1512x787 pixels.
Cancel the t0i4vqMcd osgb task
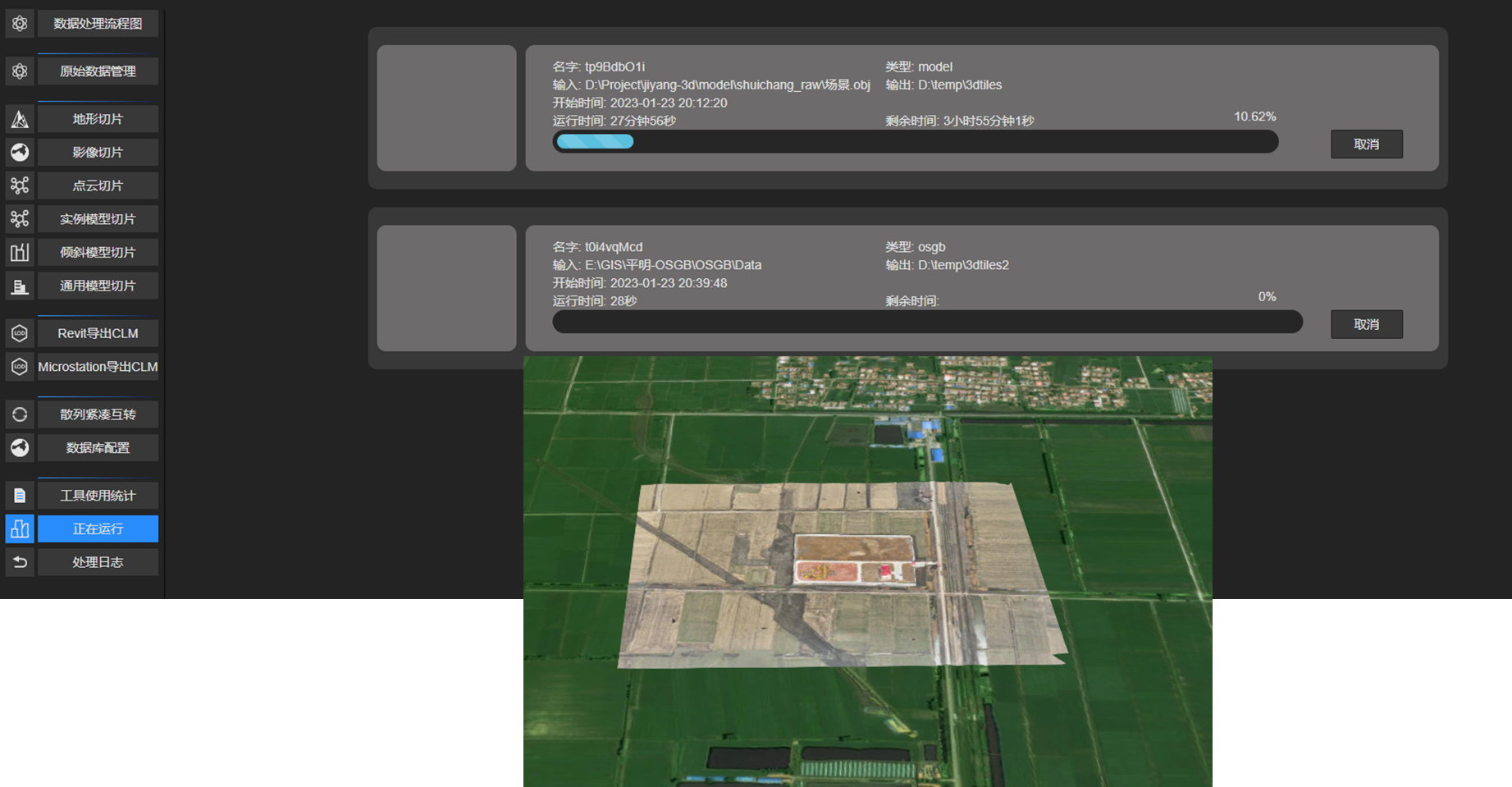(x=1366, y=324)
